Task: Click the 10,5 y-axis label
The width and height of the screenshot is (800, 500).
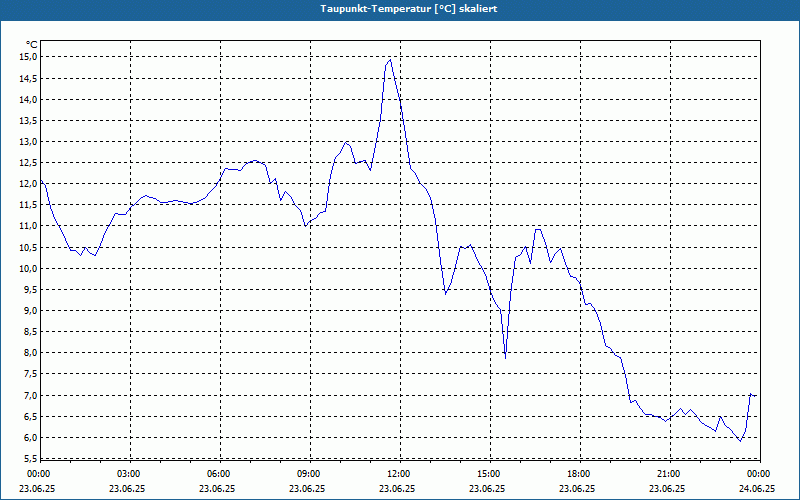Action: [x=28, y=247]
